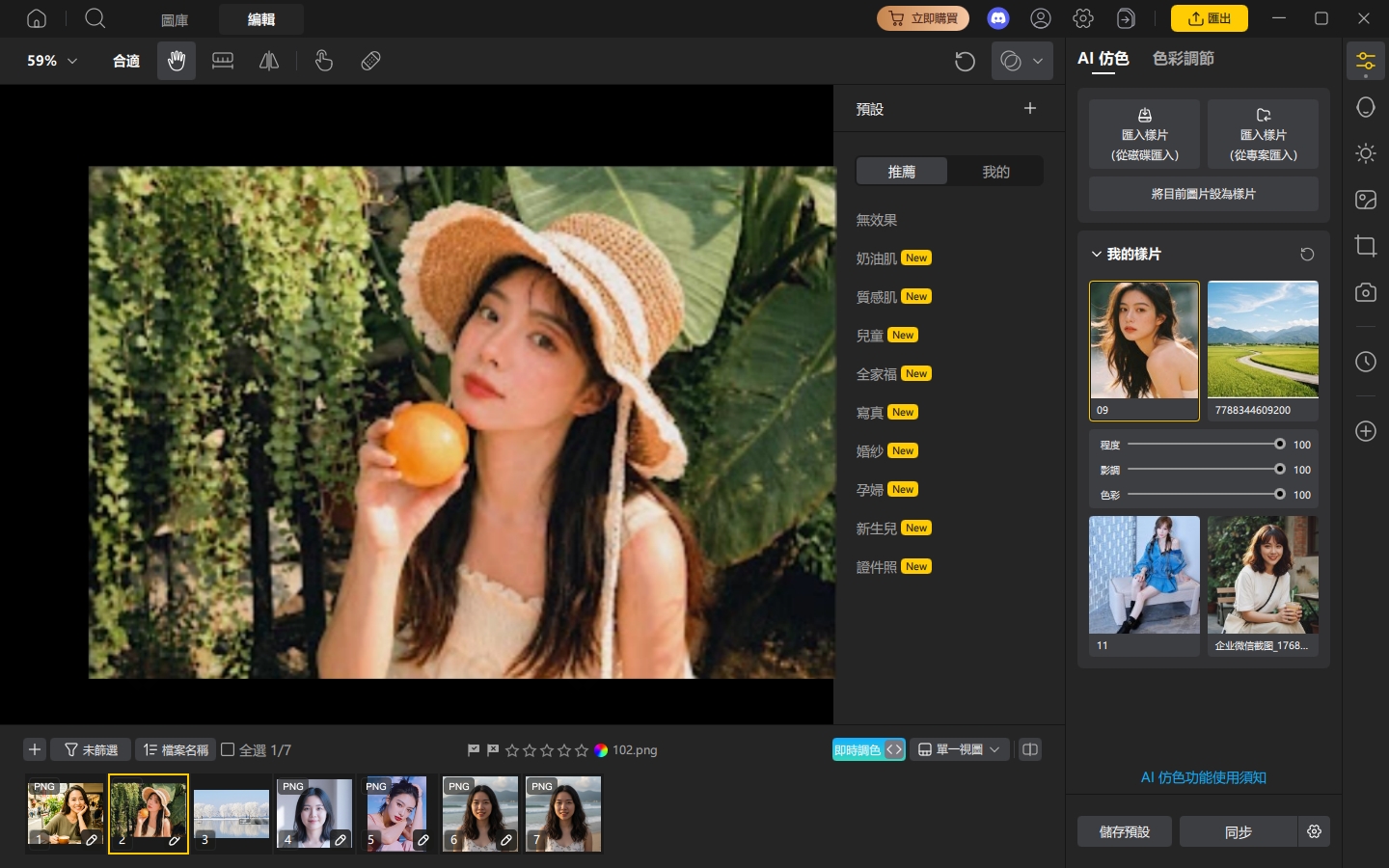Open the 檔案名稱 sort dropdown
This screenshot has width=1389, height=868.
(176, 749)
